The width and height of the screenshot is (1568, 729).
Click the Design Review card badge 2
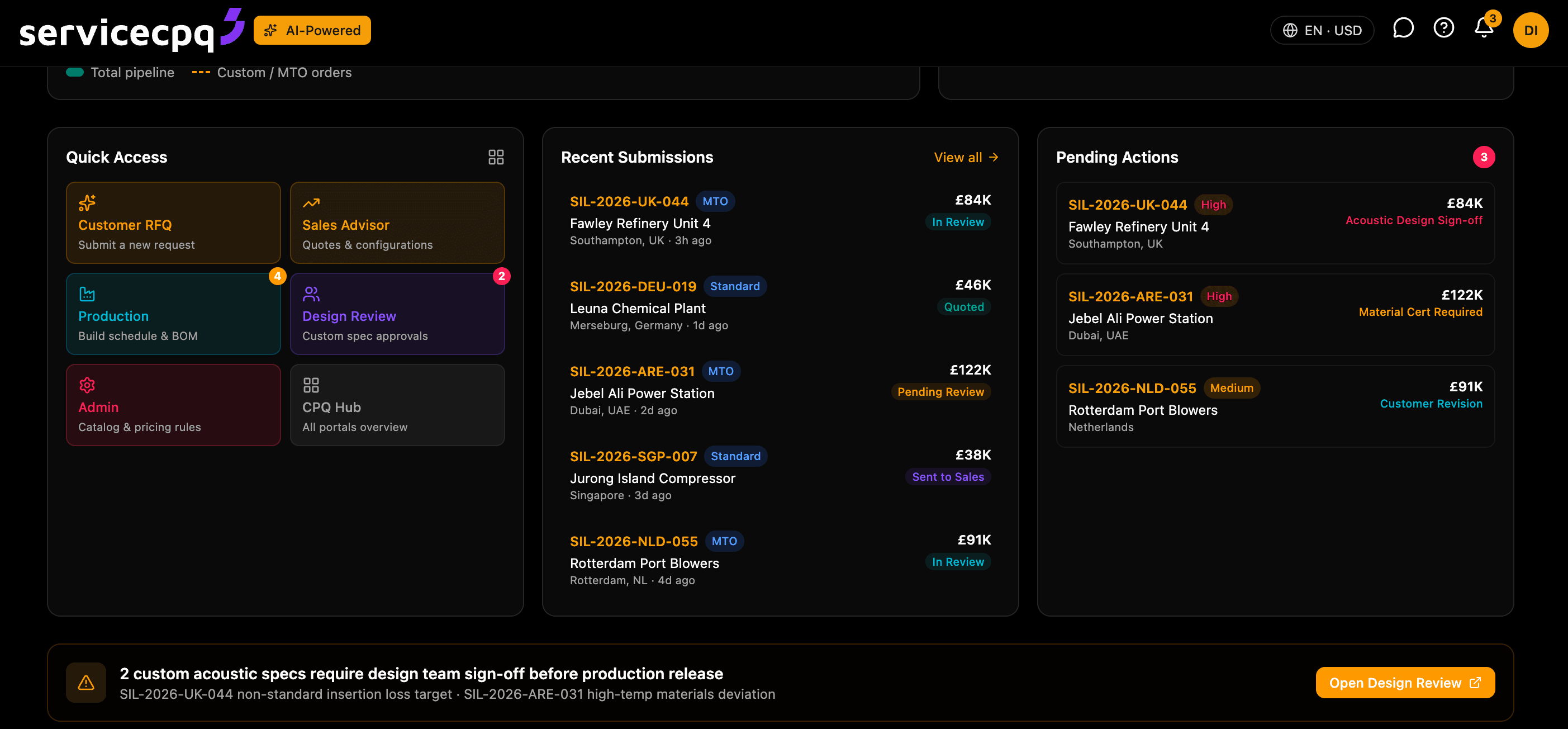502,276
